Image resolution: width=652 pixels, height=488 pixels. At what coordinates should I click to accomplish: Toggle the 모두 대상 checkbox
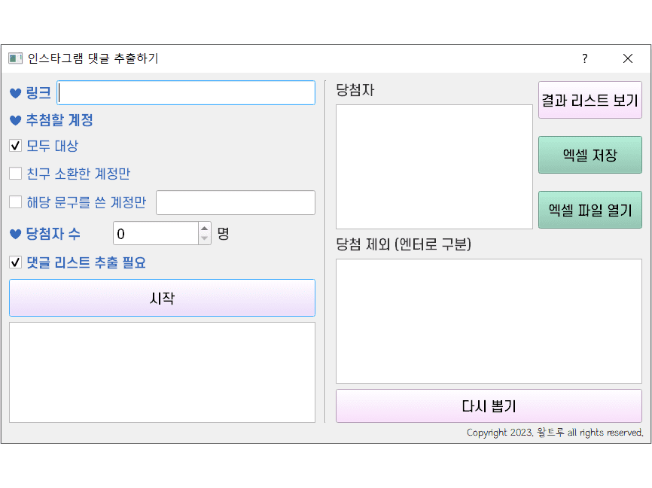tap(16, 145)
